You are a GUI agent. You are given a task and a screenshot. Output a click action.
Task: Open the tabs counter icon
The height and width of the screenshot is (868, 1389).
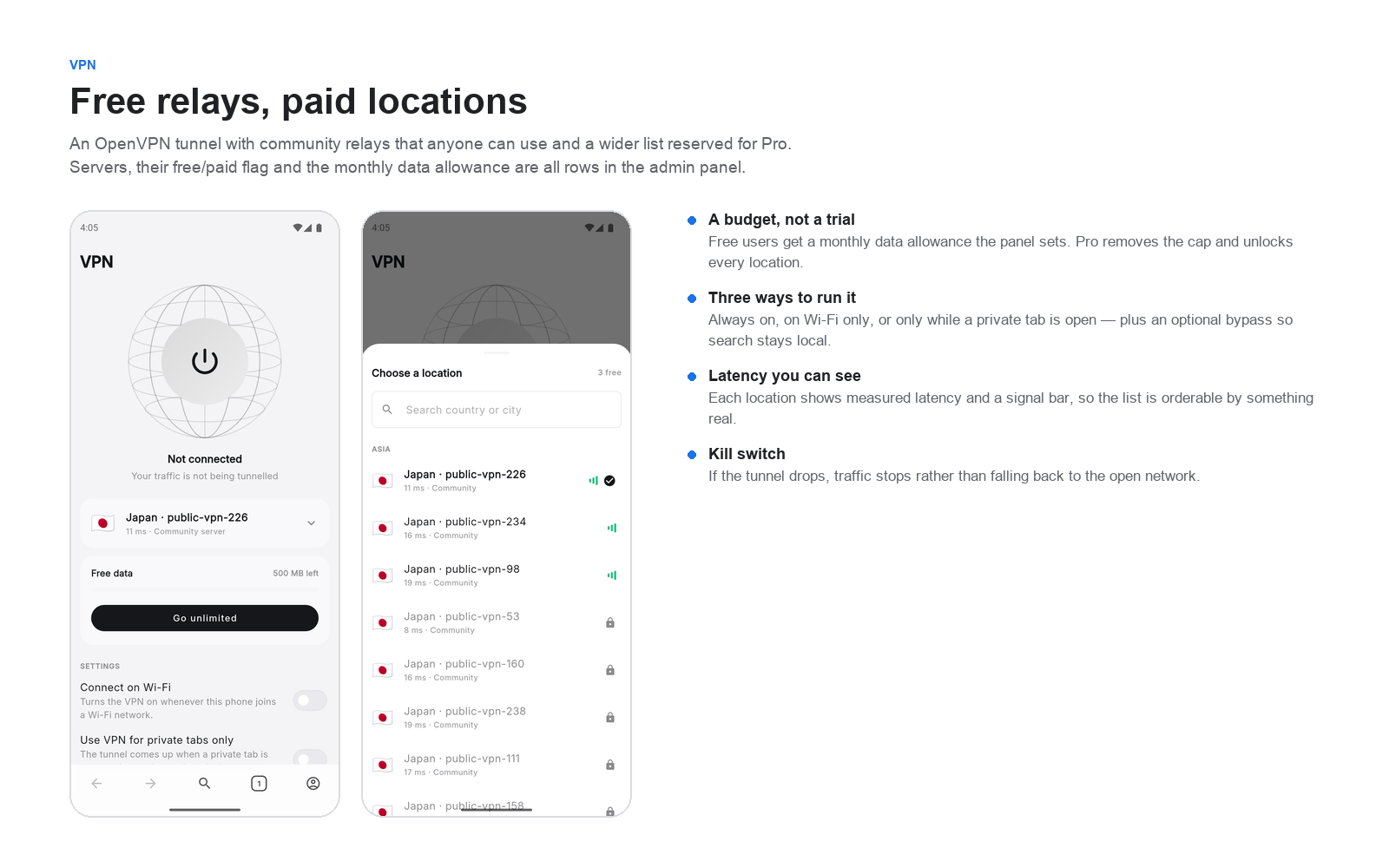pos(259,783)
